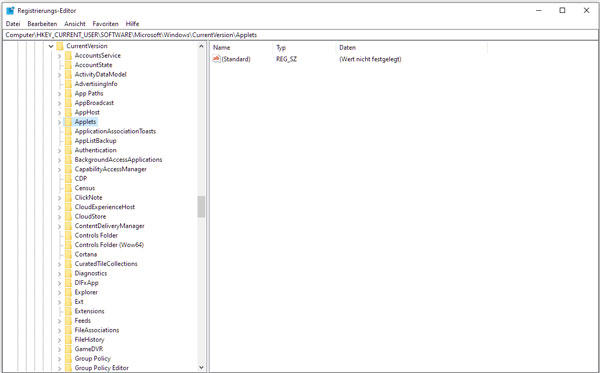Click the Ext folder icon
The height and width of the screenshot is (373, 600).
tap(68, 302)
